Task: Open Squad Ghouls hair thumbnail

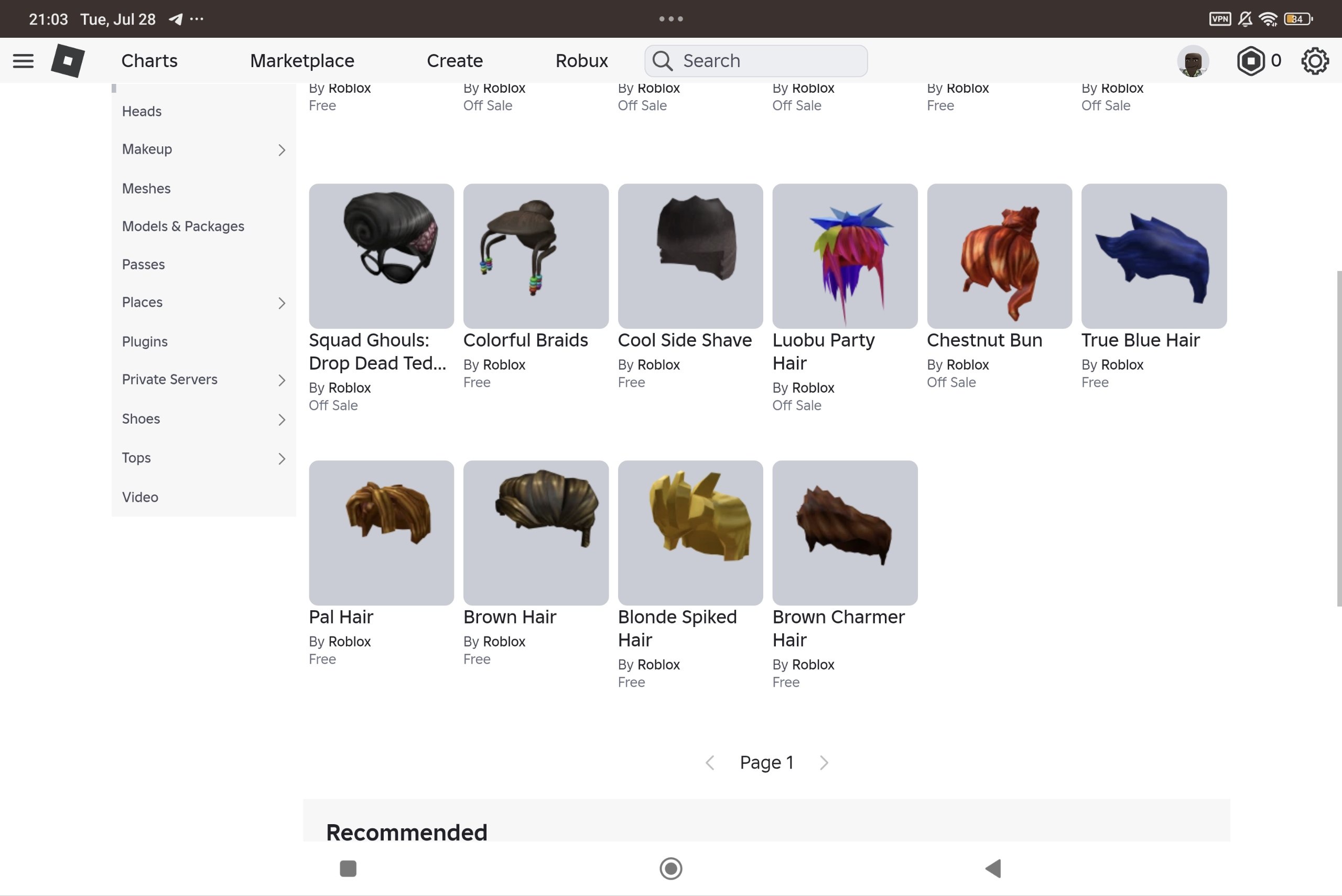Action: [x=381, y=256]
